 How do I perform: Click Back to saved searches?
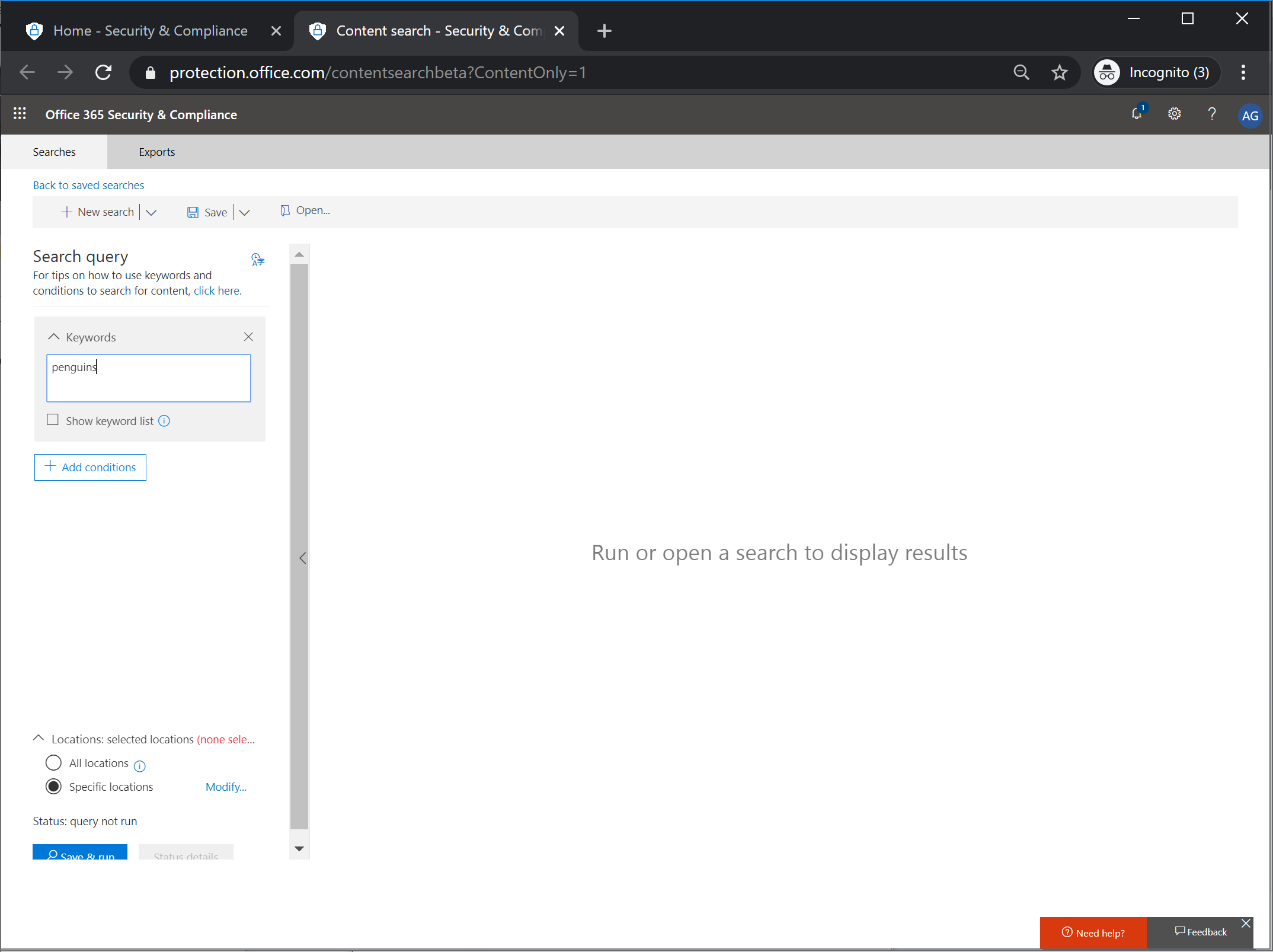tap(88, 185)
